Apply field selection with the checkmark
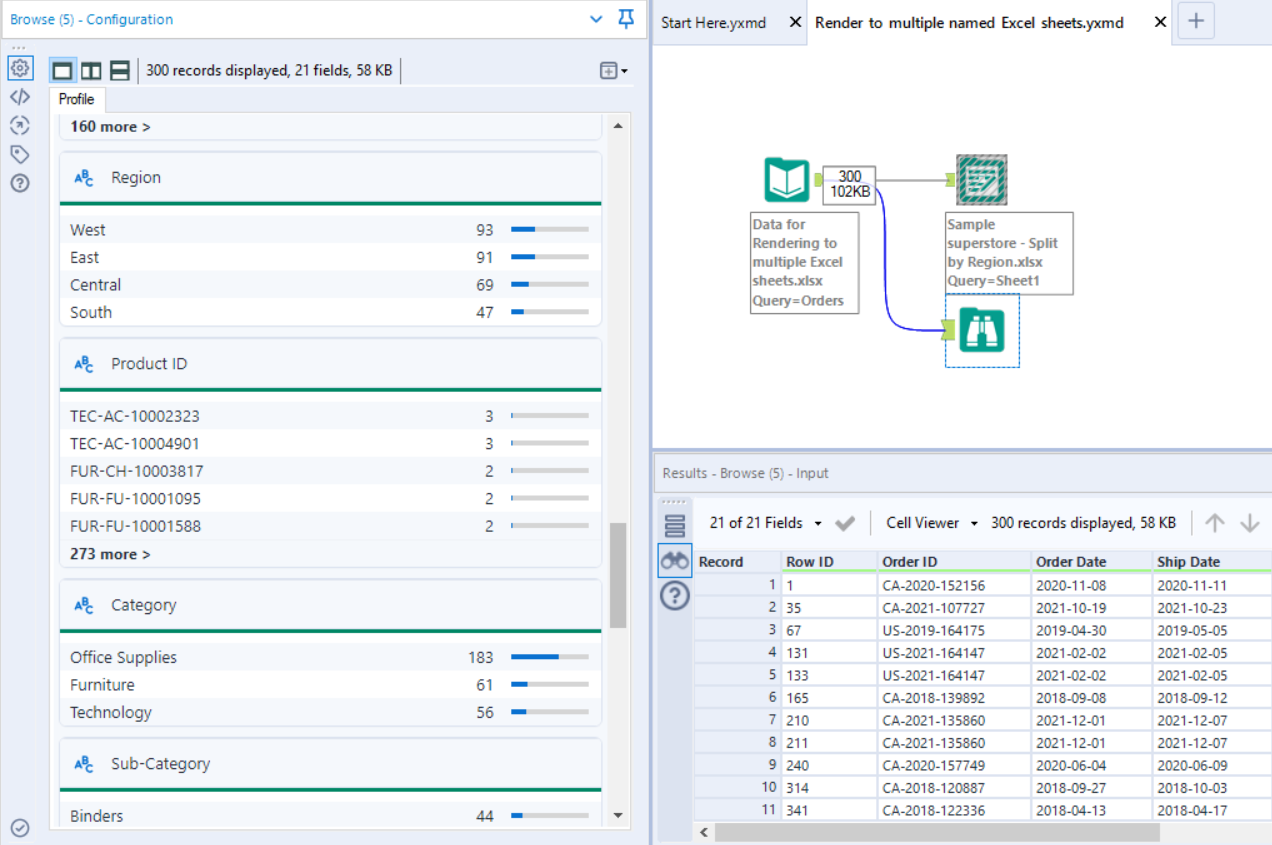The height and width of the screenshot is (845, 1272). tap(846, 522)
